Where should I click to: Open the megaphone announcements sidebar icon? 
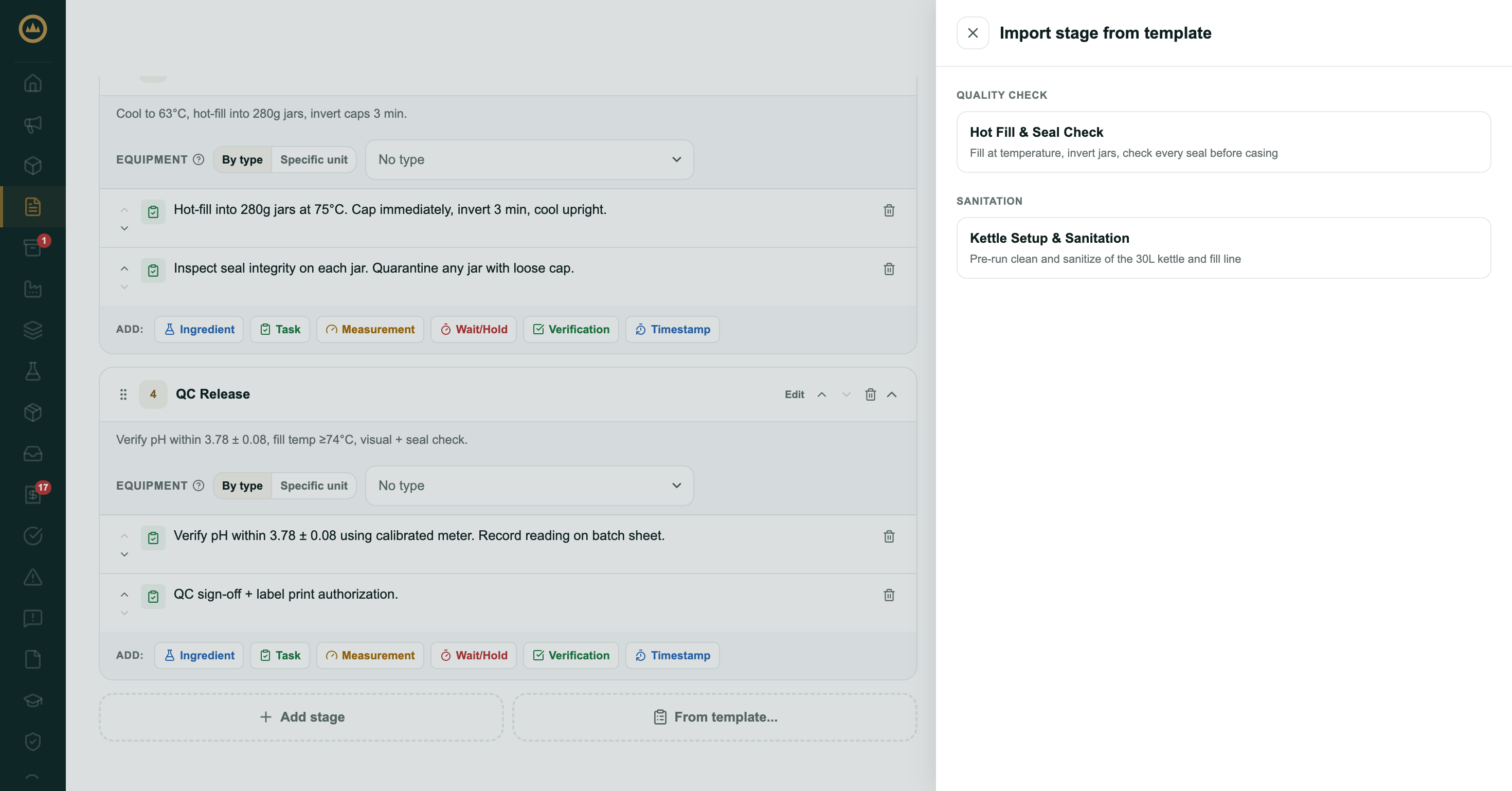point(33,124)
